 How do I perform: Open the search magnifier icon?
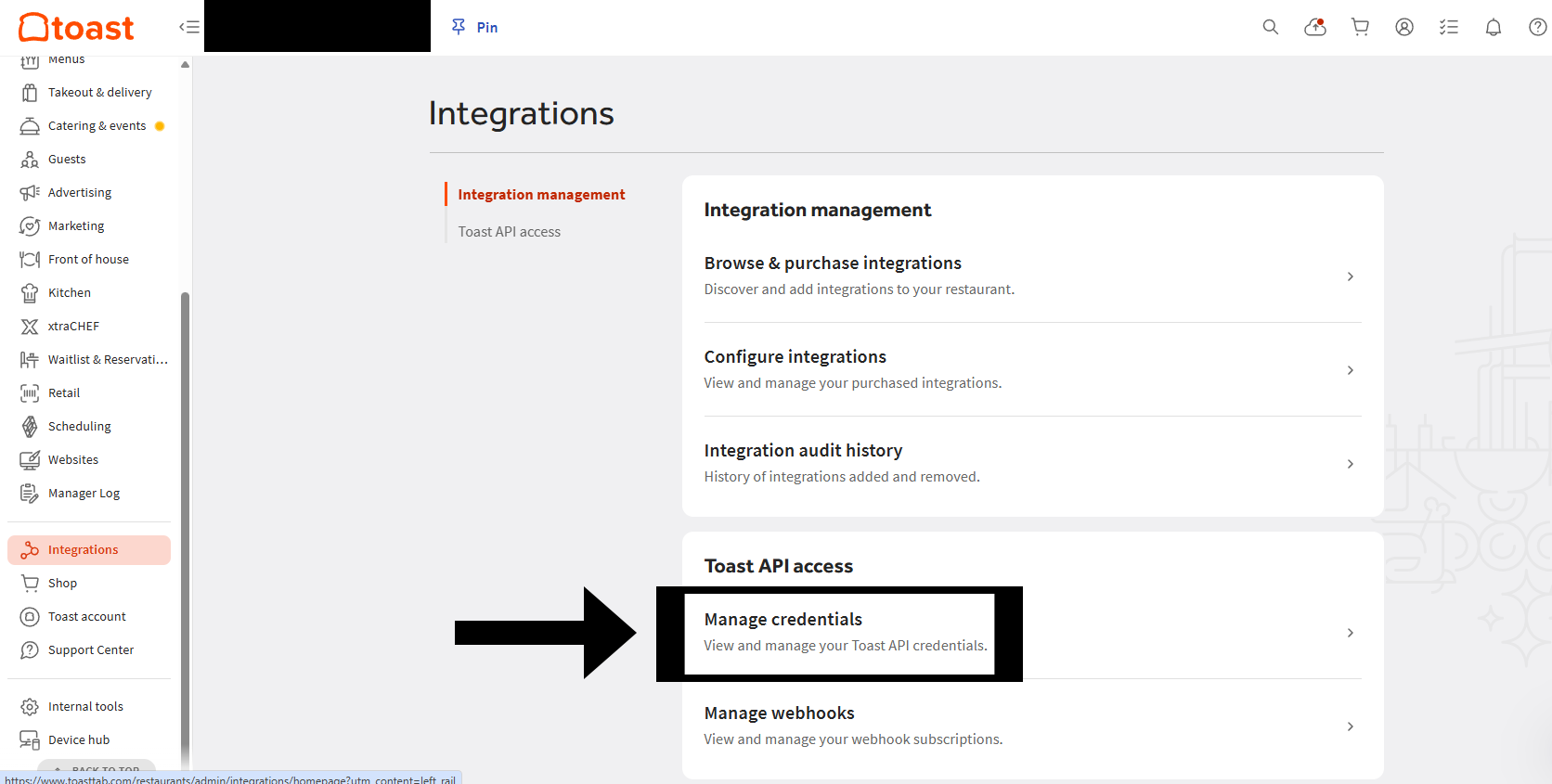tap(1271, 27)
